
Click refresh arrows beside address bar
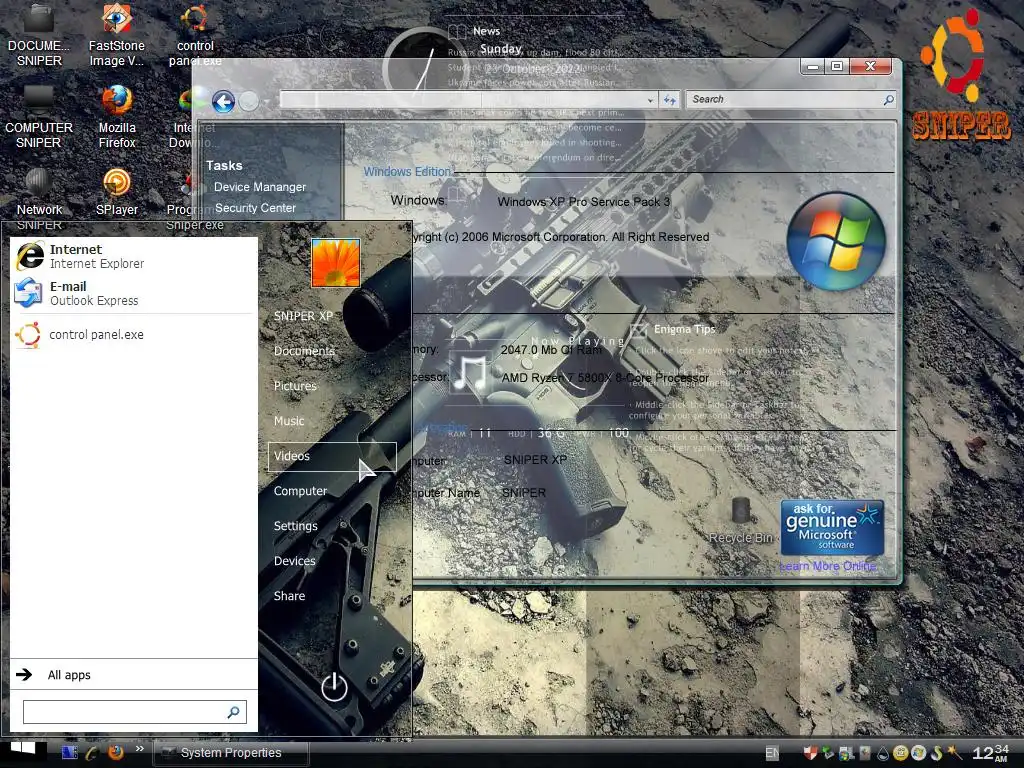click(x=669, y=100)
